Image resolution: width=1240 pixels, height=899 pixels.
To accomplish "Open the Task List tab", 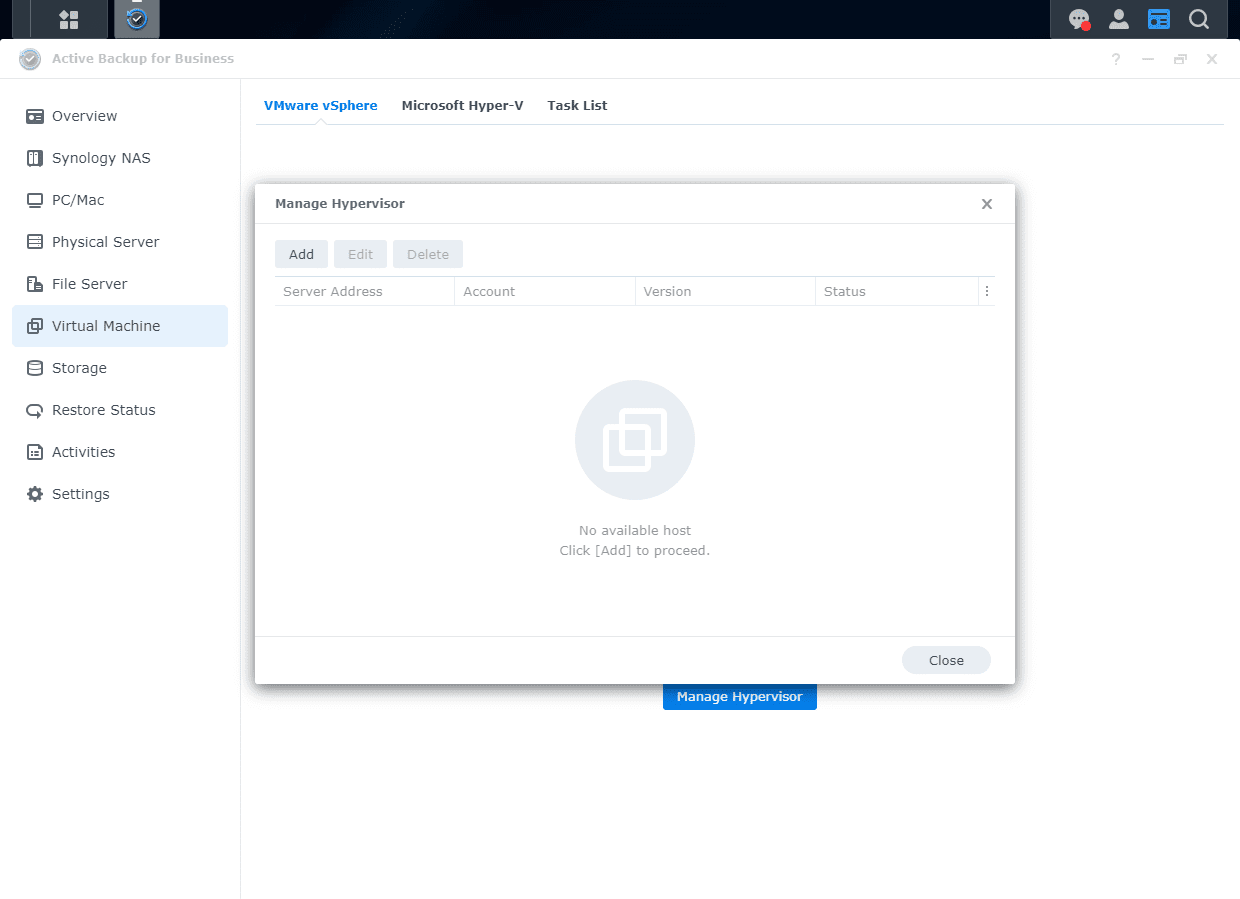I will (577, 105).
